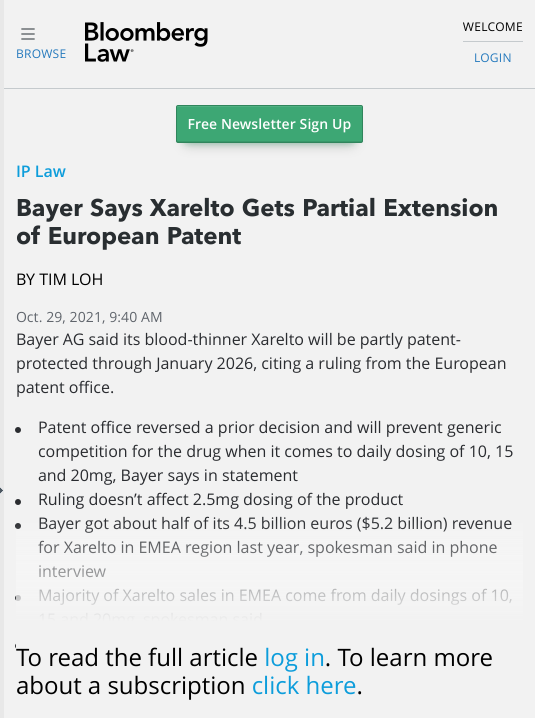Open the hamburger browse menu icon

point(28,34)
